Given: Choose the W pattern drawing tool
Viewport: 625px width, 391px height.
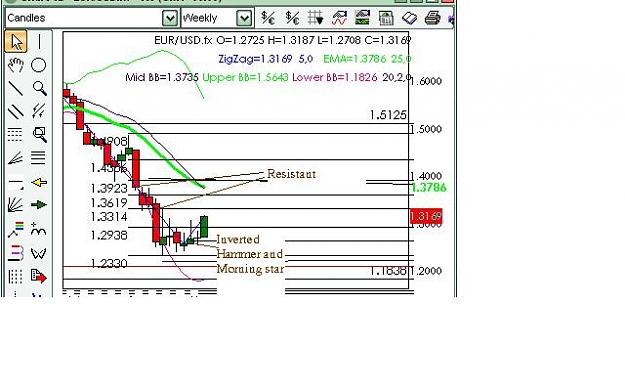Looking at the screenshot, I should pyautogui.click(x=39, y=253).
